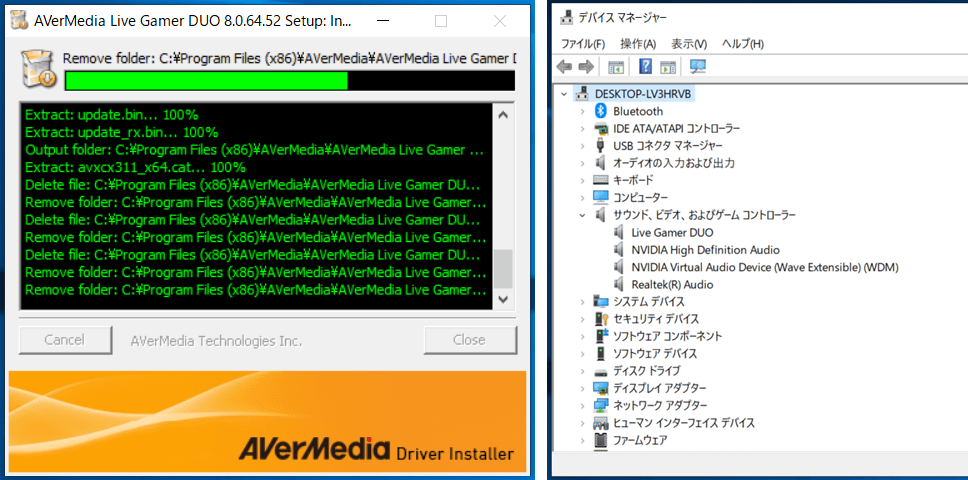Open the 操作(A) menu
The height and width of the screenshot is (480, 968).
[638, 44]
